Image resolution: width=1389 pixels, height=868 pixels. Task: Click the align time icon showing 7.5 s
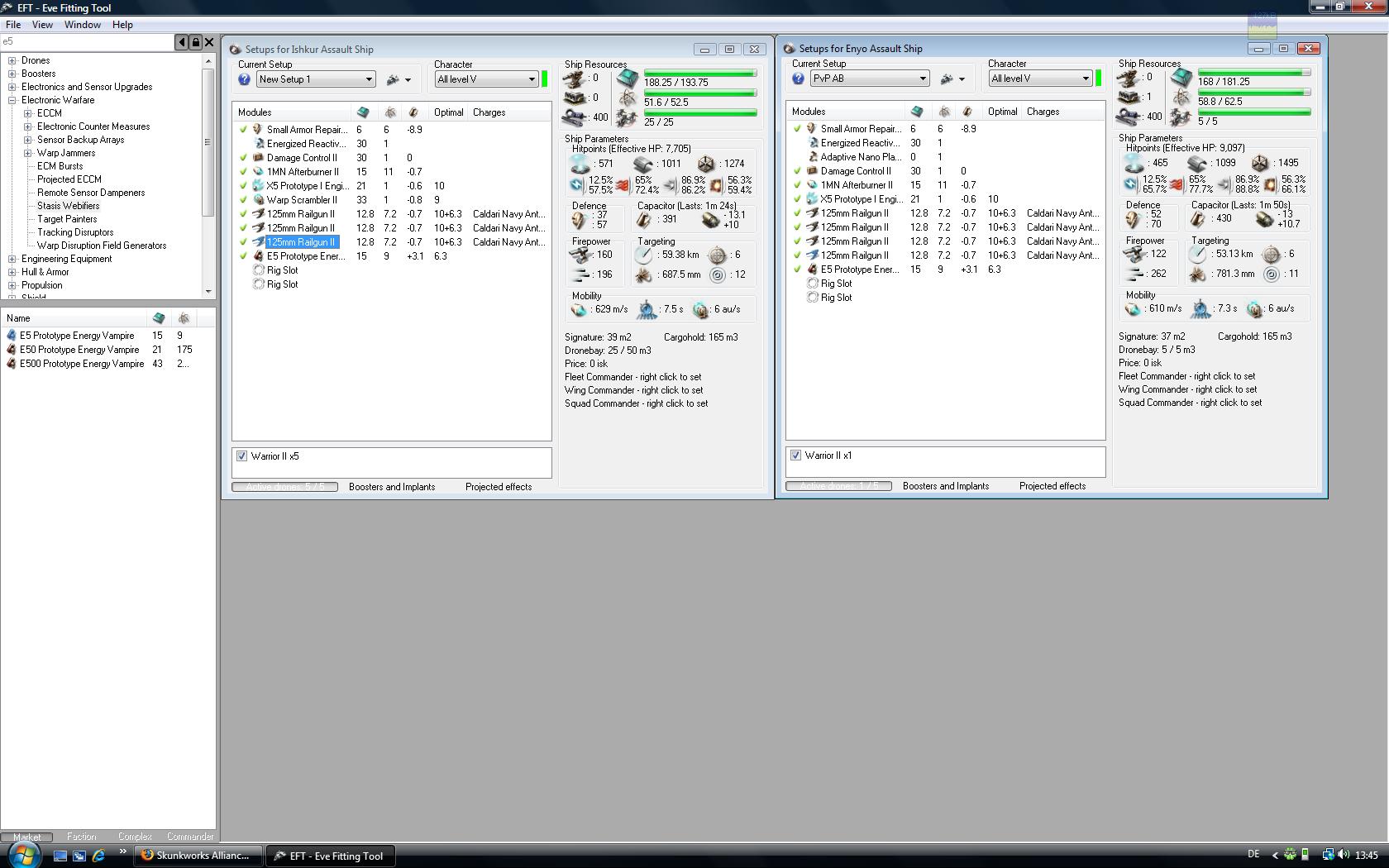pos(647,309)
